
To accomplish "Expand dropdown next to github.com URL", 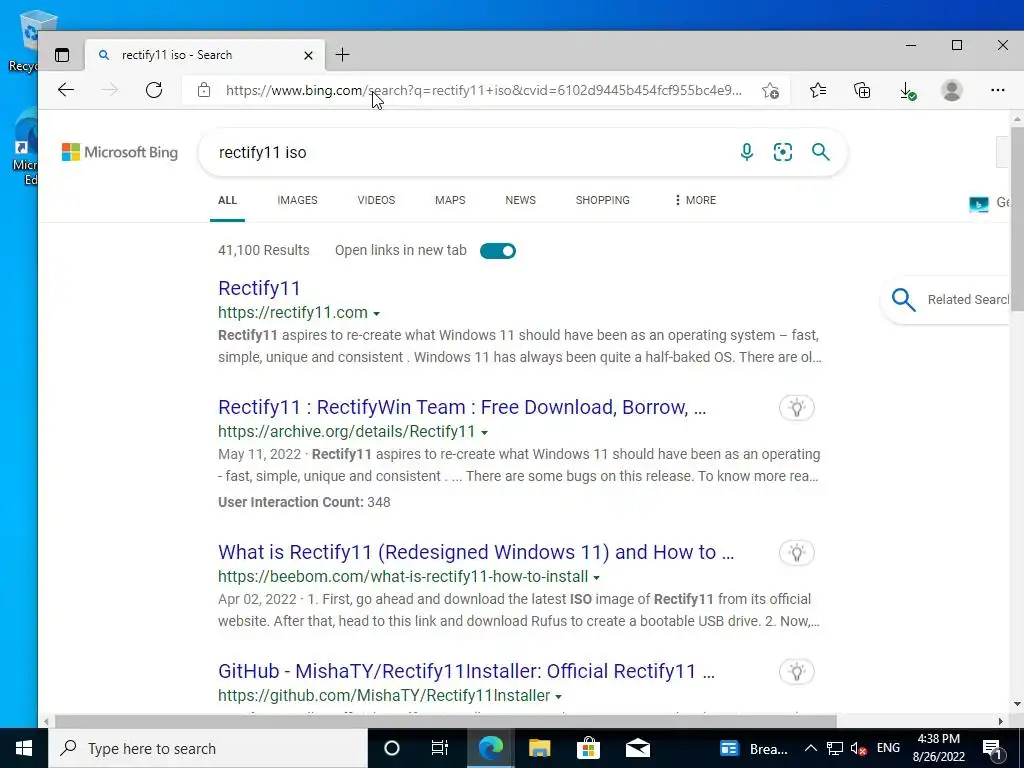I will (558, 697).
